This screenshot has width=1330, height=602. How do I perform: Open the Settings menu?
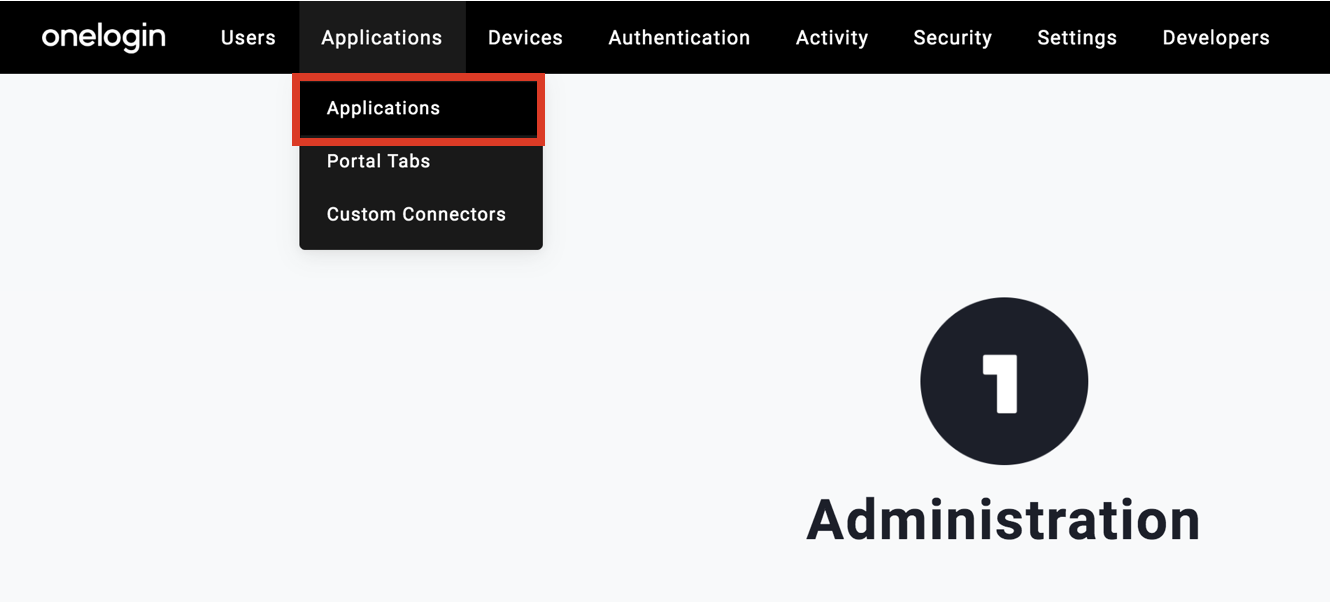pos(1077,38)
